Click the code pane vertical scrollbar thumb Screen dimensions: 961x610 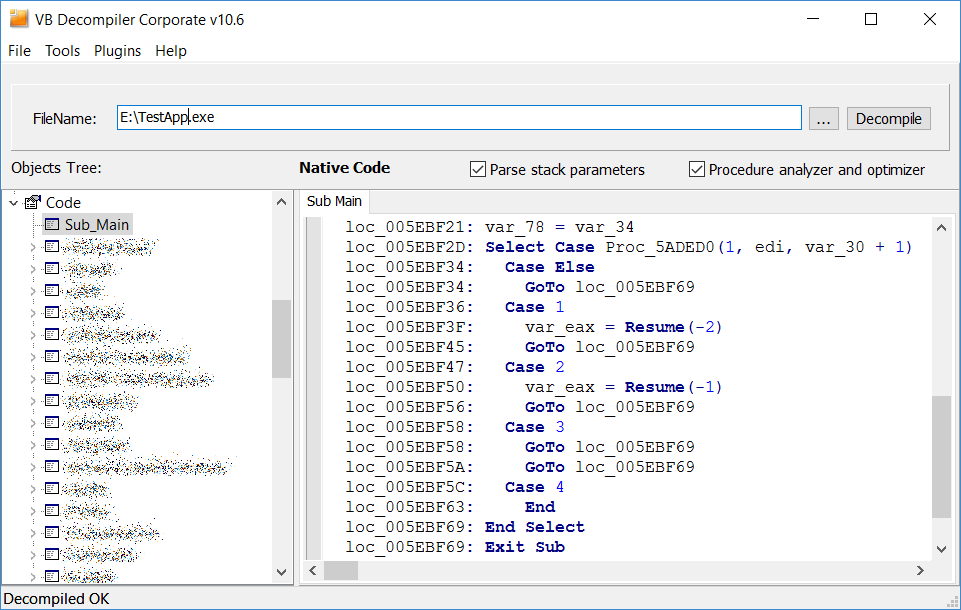point(941,457)
